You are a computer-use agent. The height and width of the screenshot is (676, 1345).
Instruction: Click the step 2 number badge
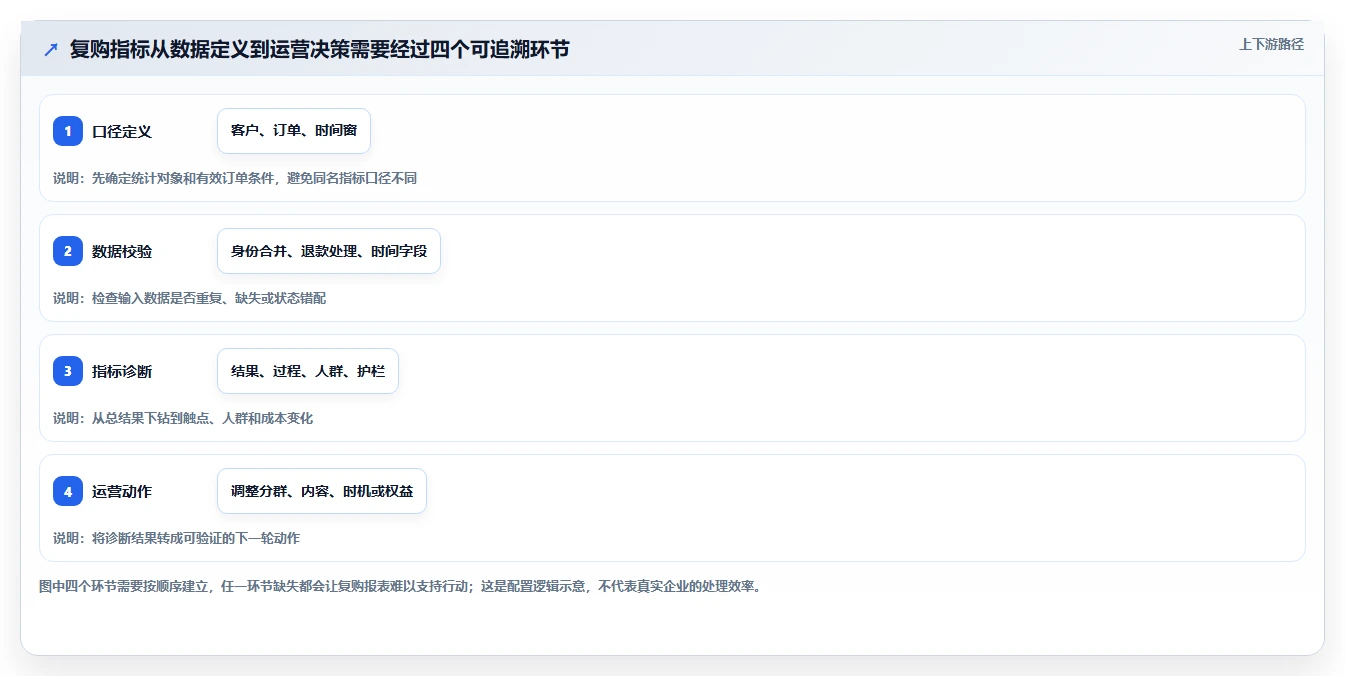(x=68, y=251)
